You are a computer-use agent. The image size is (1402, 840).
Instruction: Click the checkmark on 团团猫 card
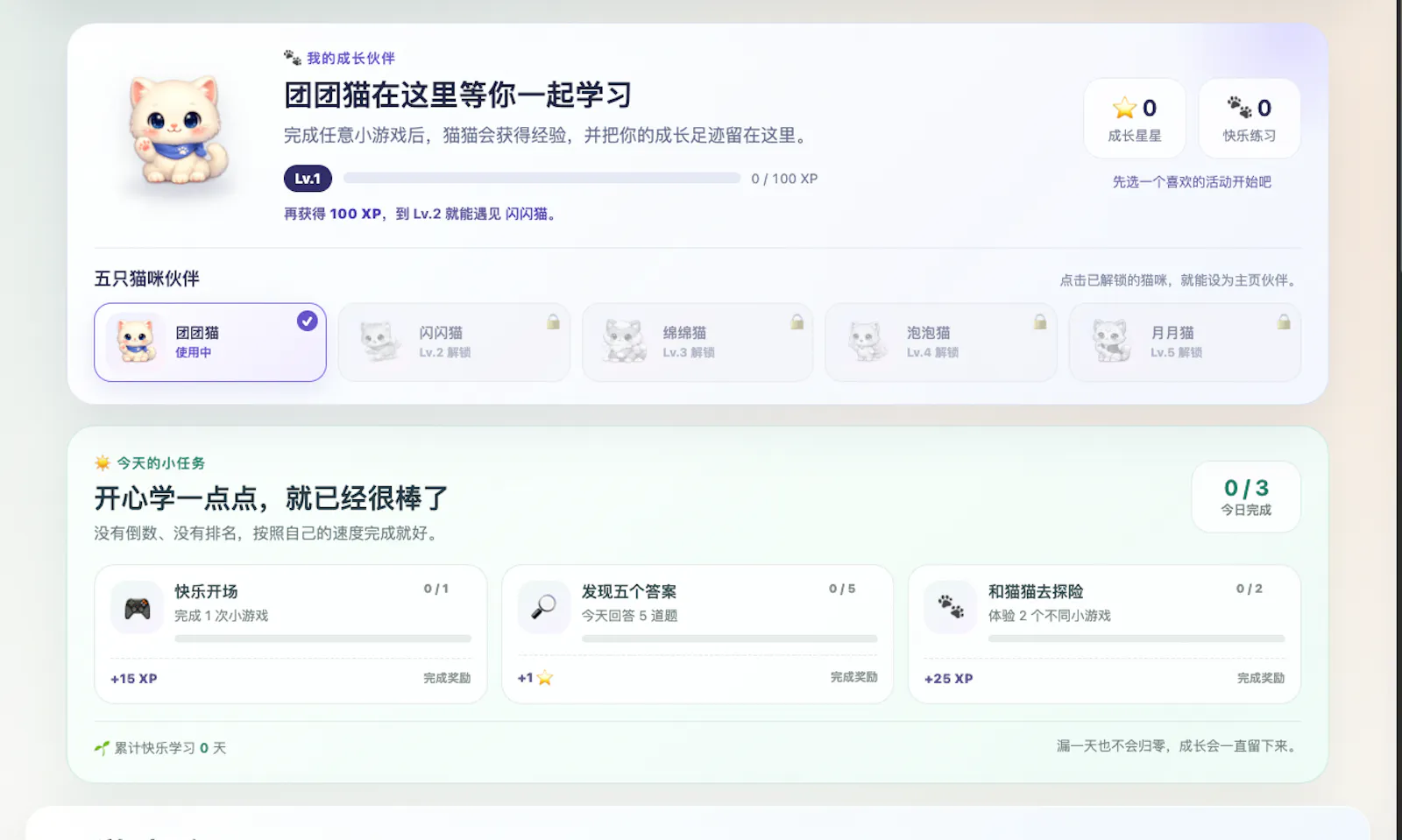pos(308,321)
